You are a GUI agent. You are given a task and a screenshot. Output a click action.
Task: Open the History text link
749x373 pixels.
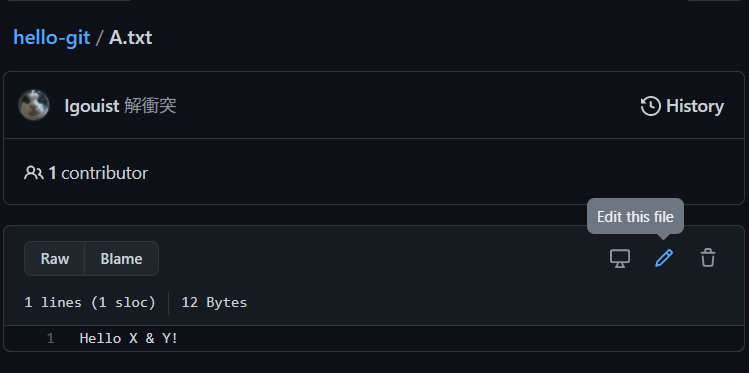point(695,106)
